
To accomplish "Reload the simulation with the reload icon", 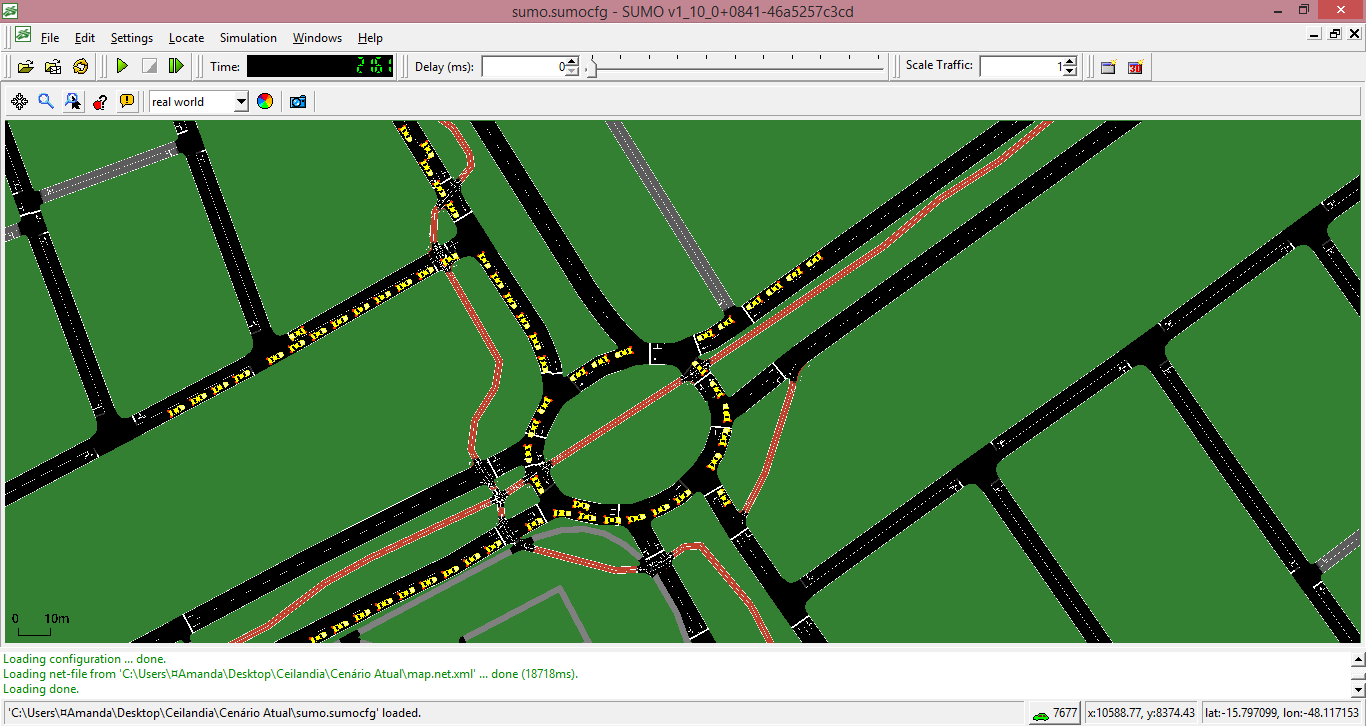I will (x=81, y=67).
